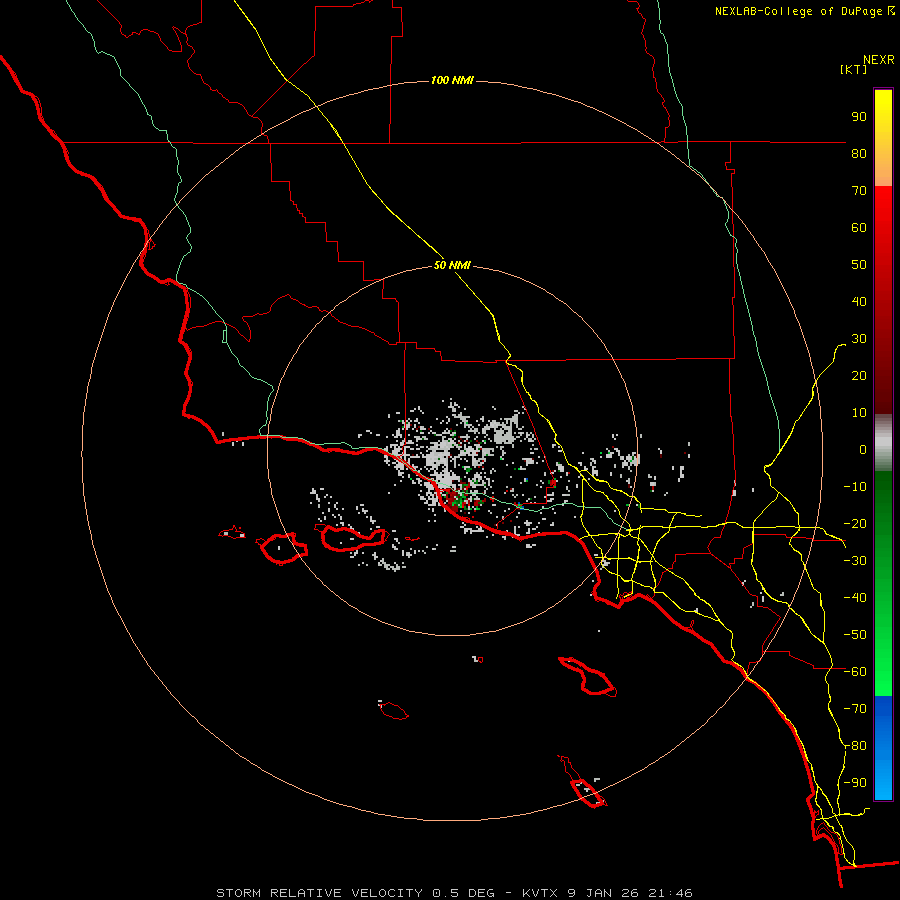Click the bright green segment of the color bar

883,584
